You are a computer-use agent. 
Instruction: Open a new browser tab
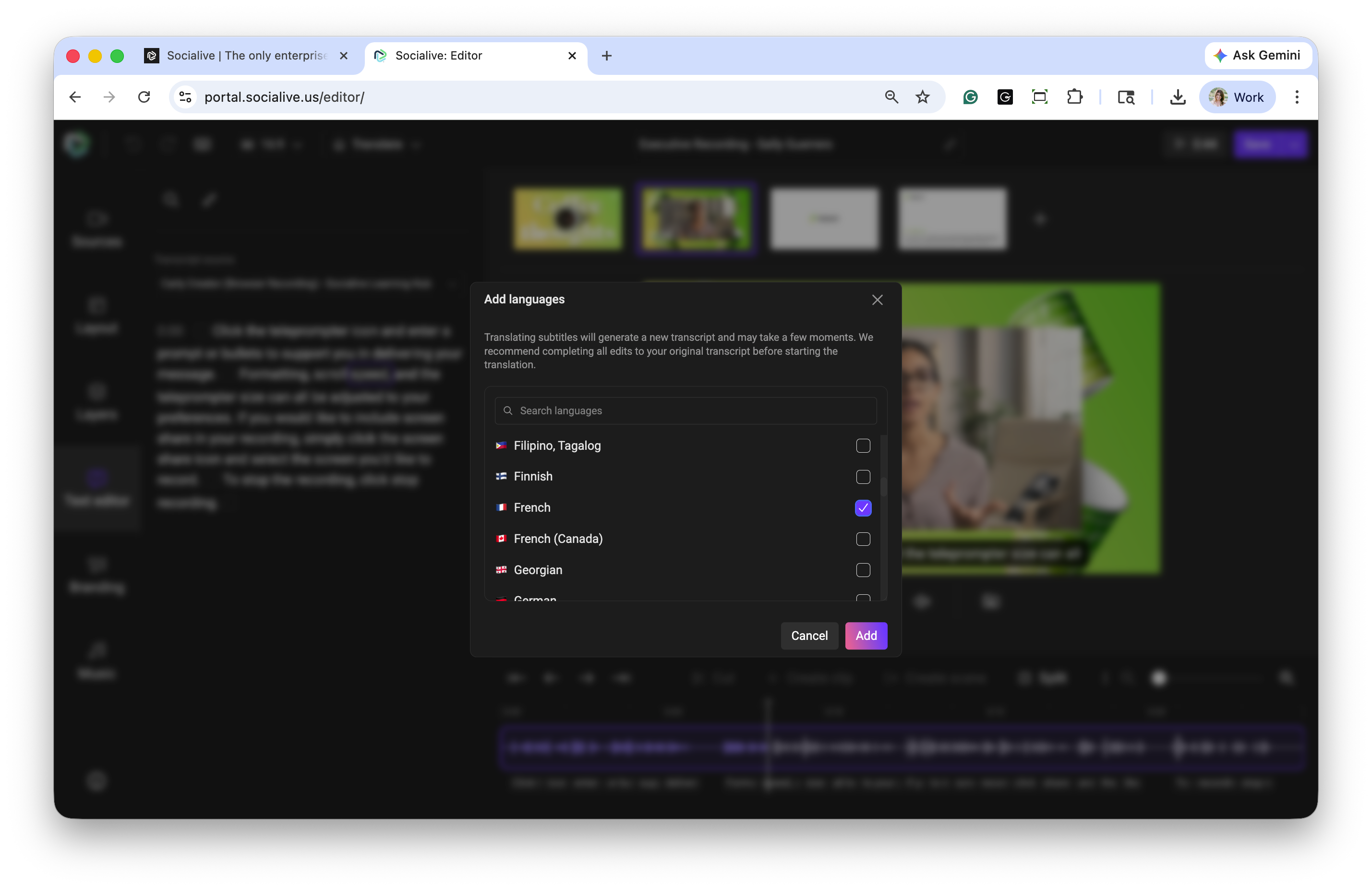coord(606,55)
